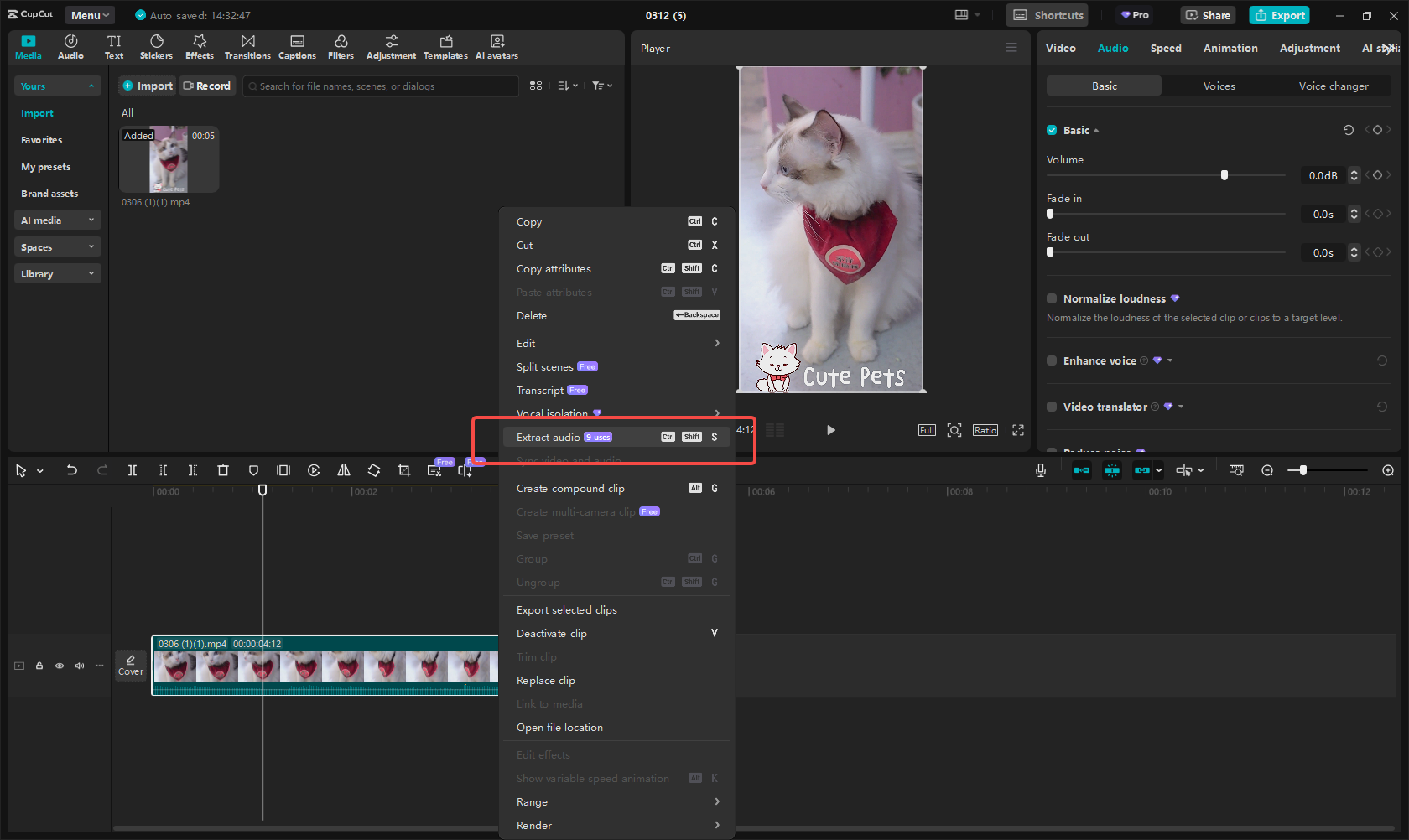The height and width of the screenshot is (840, 1409).
Task: Expand the AI media sidebar section
Action: [x=57, y=220]
